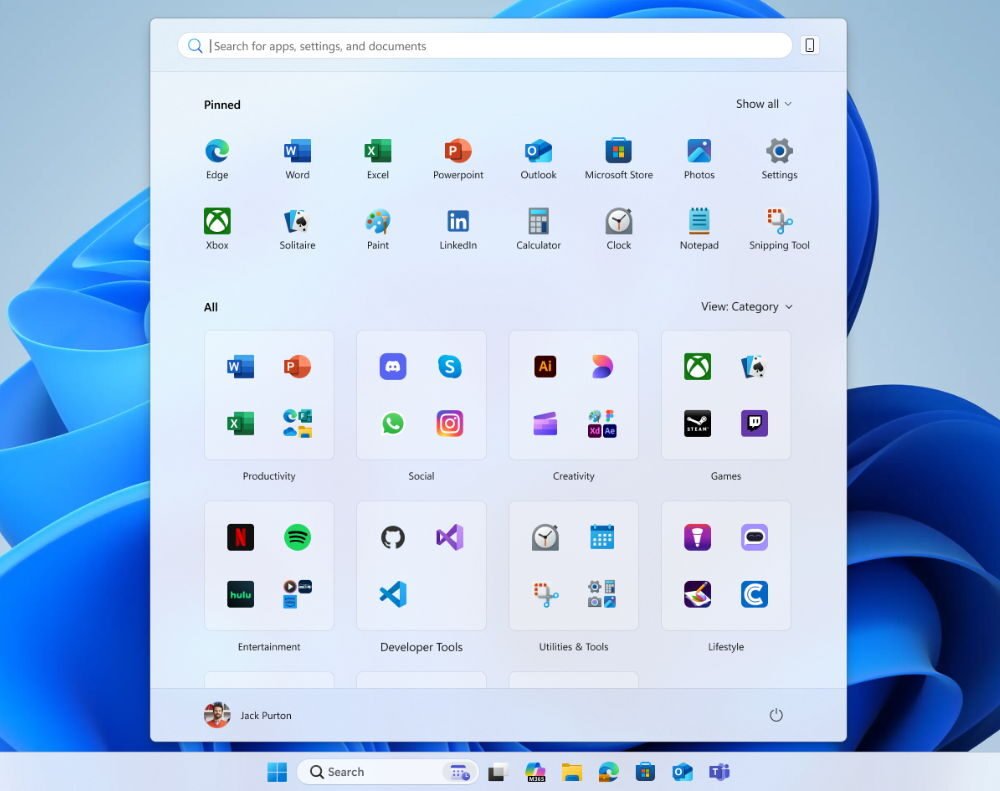Open Microsoft Teams on the taskbar
1000x791 pixels.
(719, 772)
